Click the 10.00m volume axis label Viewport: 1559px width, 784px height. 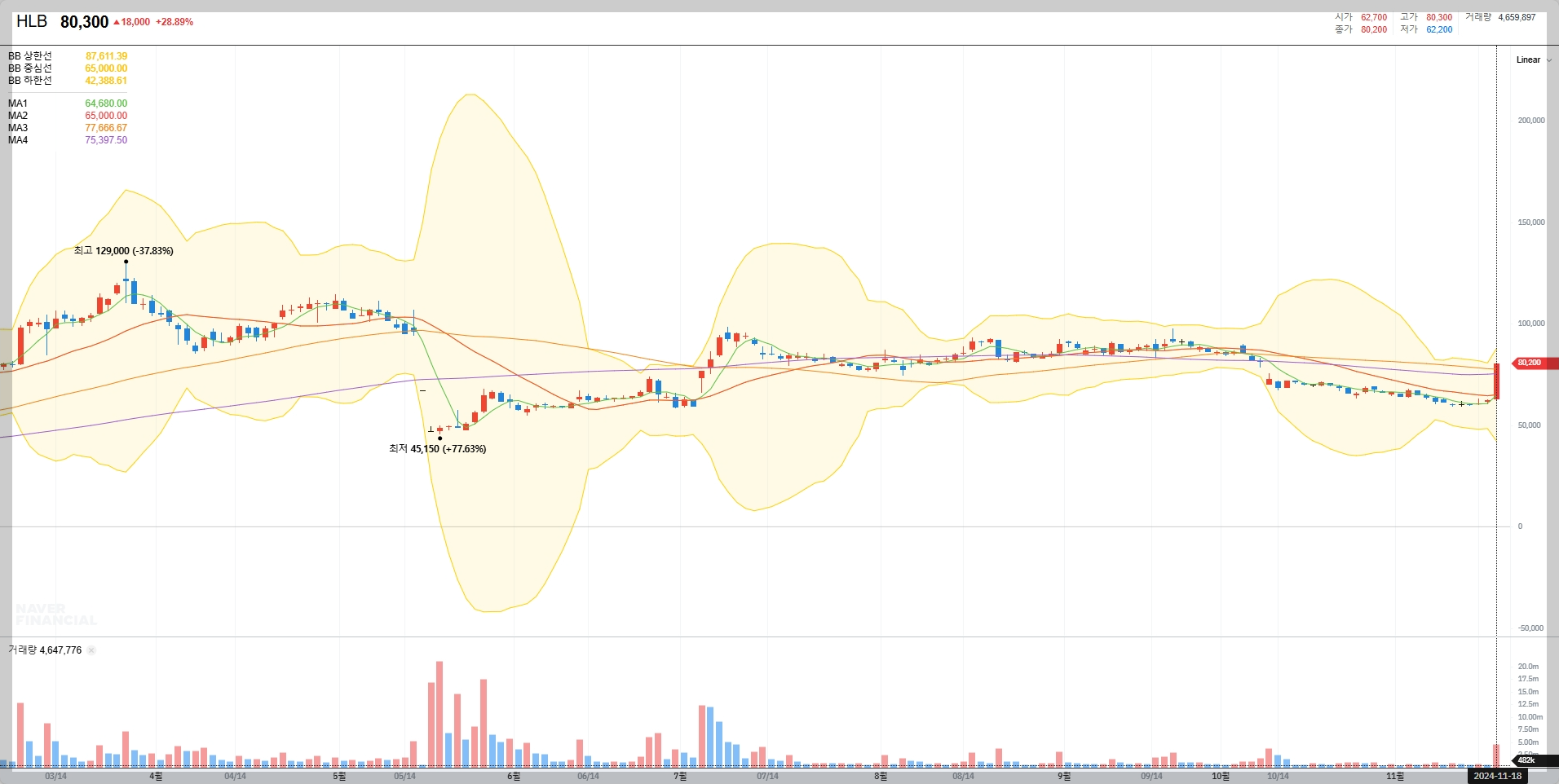[x=1530, y=717]
